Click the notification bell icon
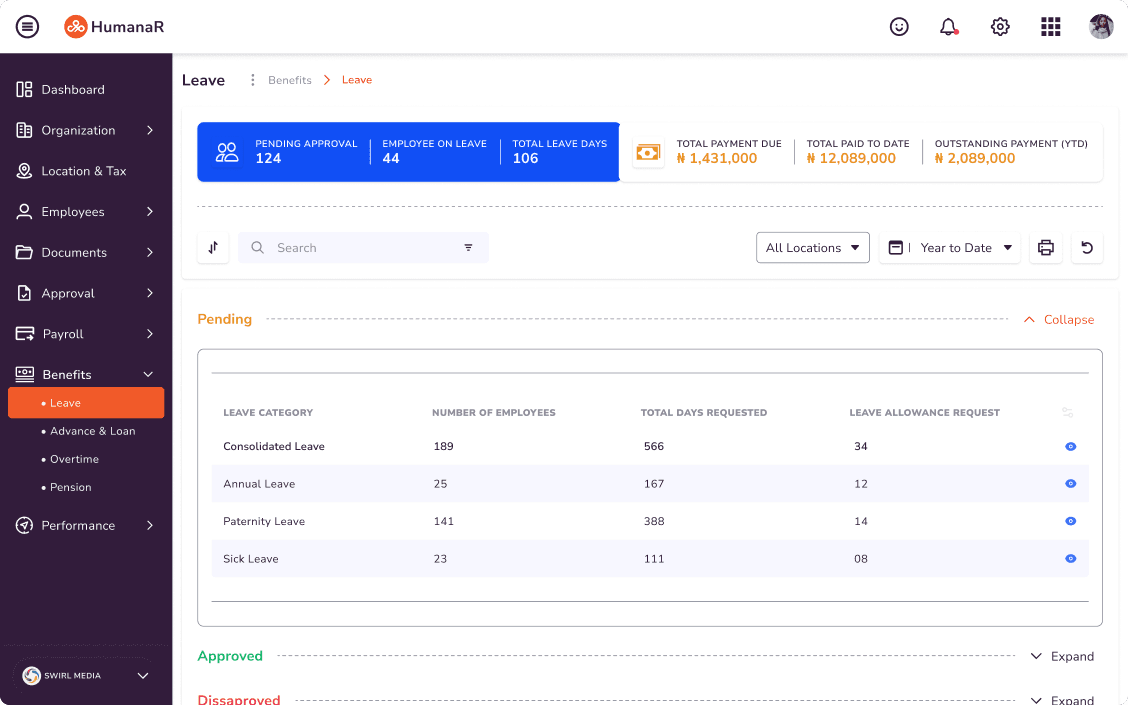This screenshot has height=705, width=1128. (948, 27)
